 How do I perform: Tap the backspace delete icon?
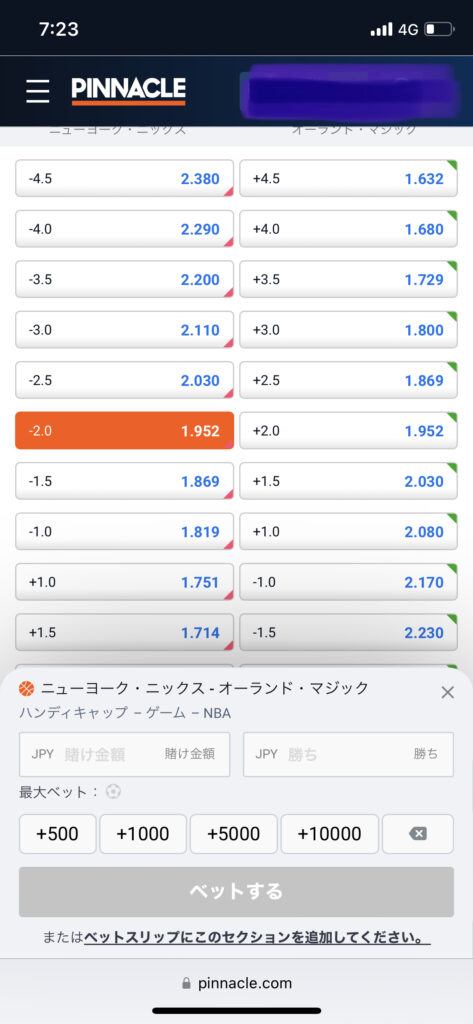click(418, 834)
